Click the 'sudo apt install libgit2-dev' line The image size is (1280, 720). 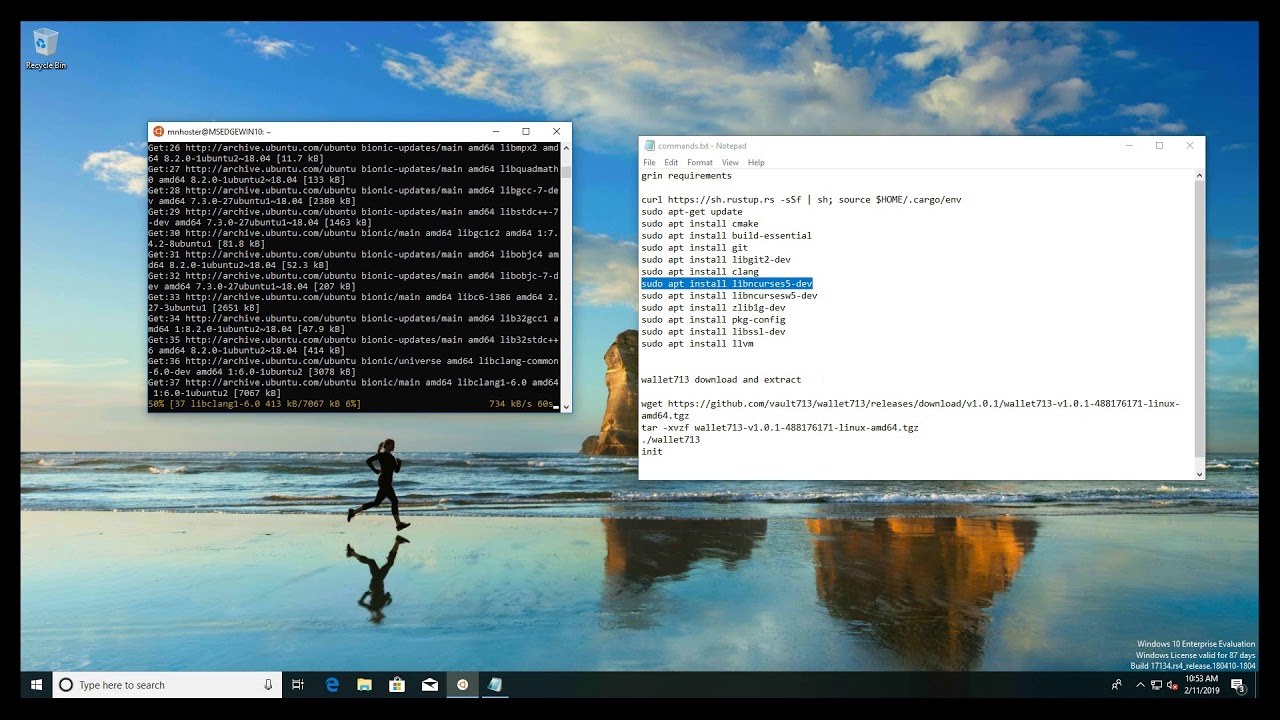click(x=716, y=260)
